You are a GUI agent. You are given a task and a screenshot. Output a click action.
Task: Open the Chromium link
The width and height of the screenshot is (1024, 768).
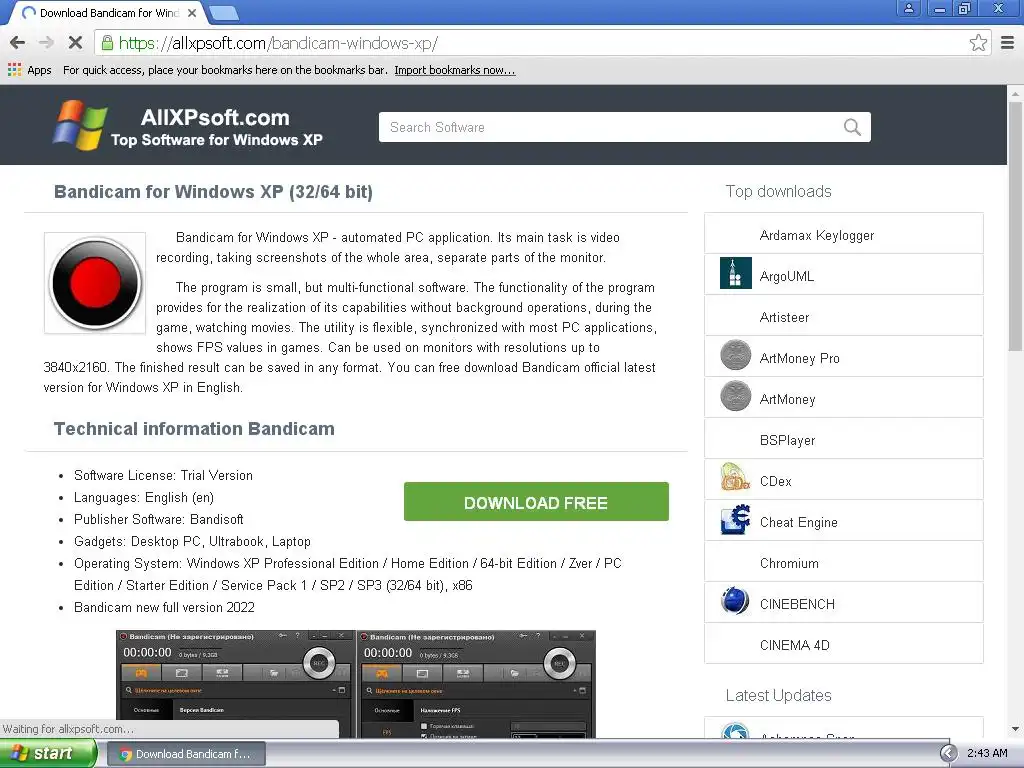point(789,563)
